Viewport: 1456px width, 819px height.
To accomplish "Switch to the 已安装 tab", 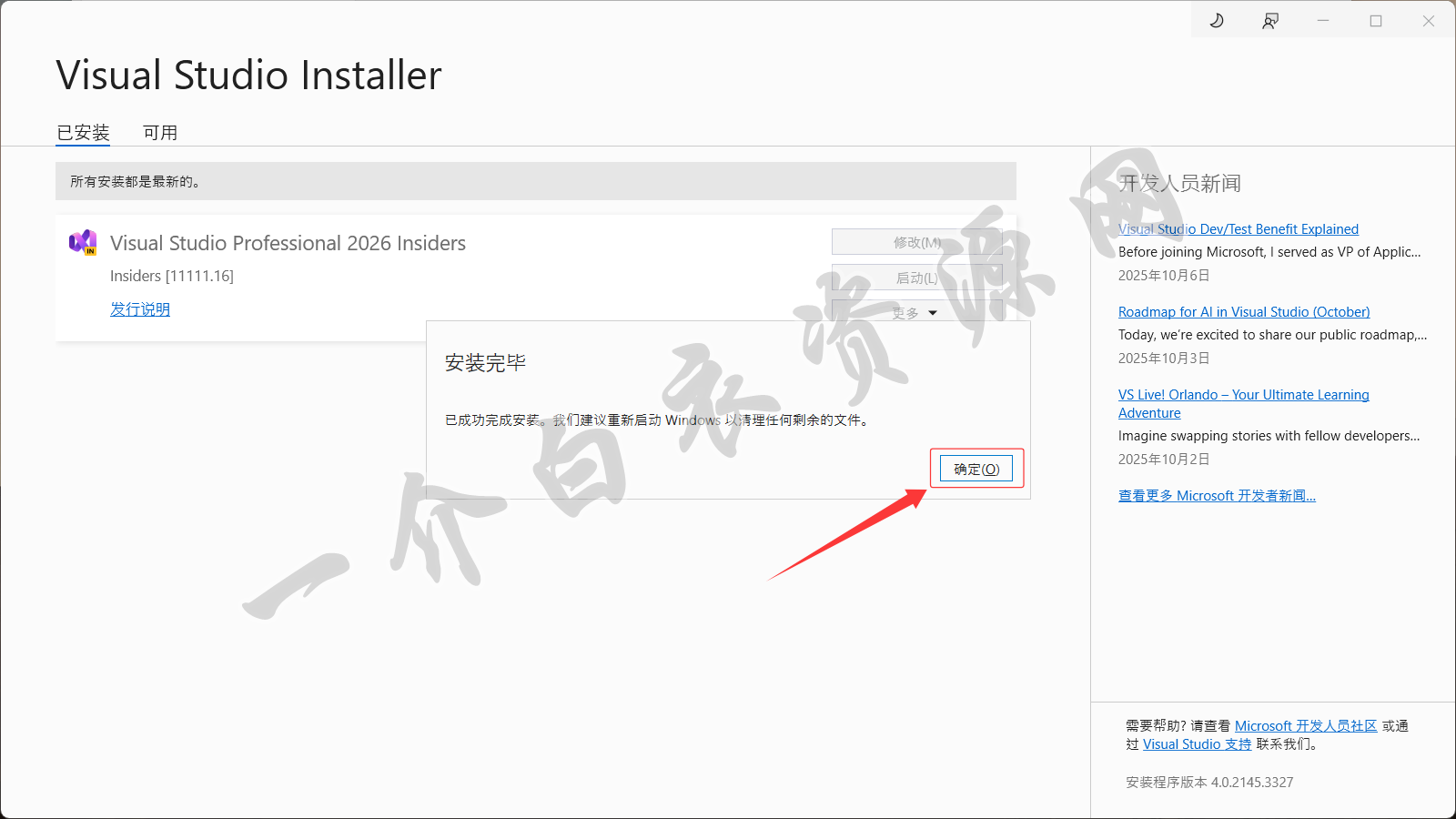I will [83, 133].
